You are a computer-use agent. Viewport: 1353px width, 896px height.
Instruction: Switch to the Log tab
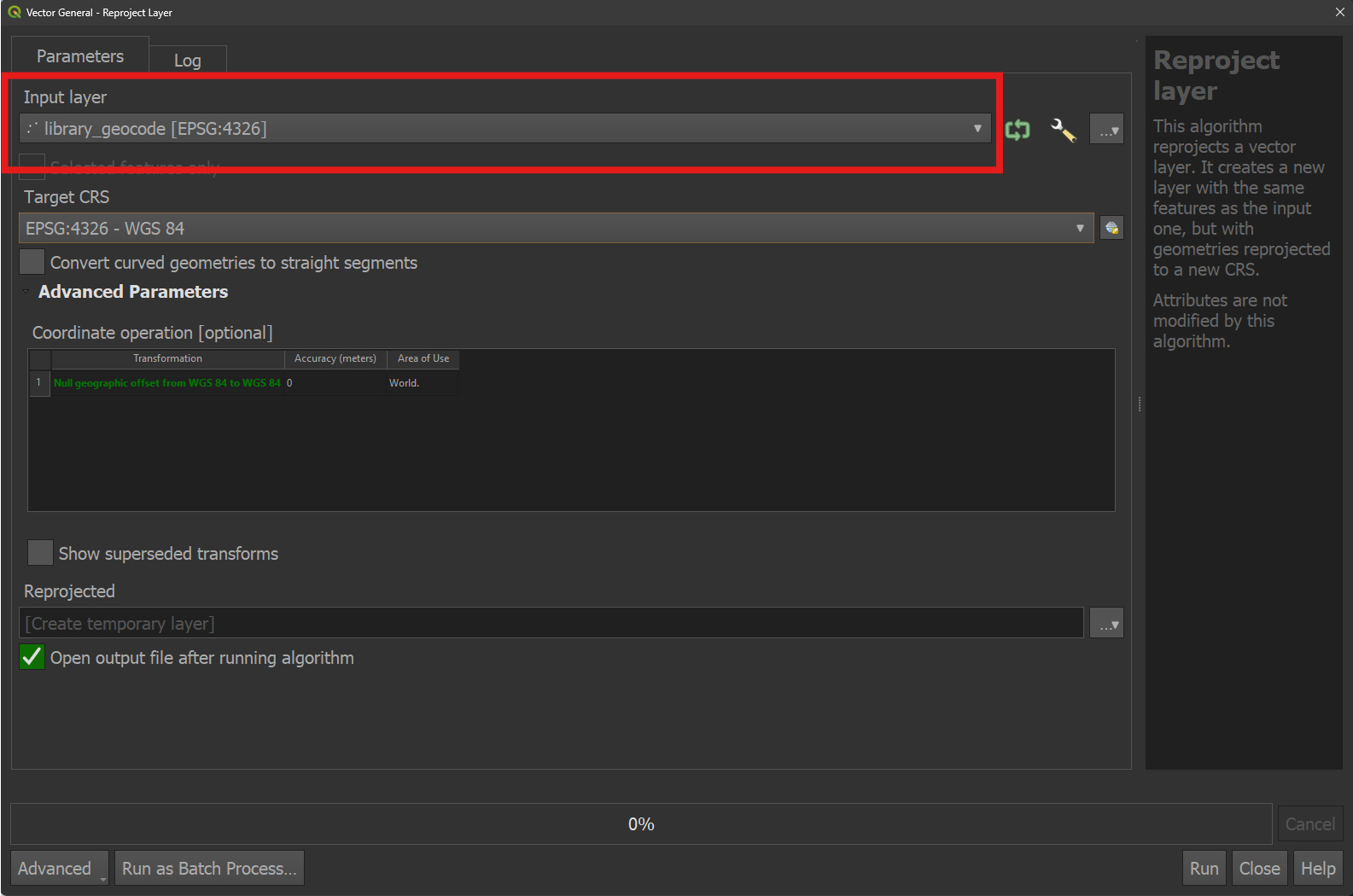pos(188,61)
